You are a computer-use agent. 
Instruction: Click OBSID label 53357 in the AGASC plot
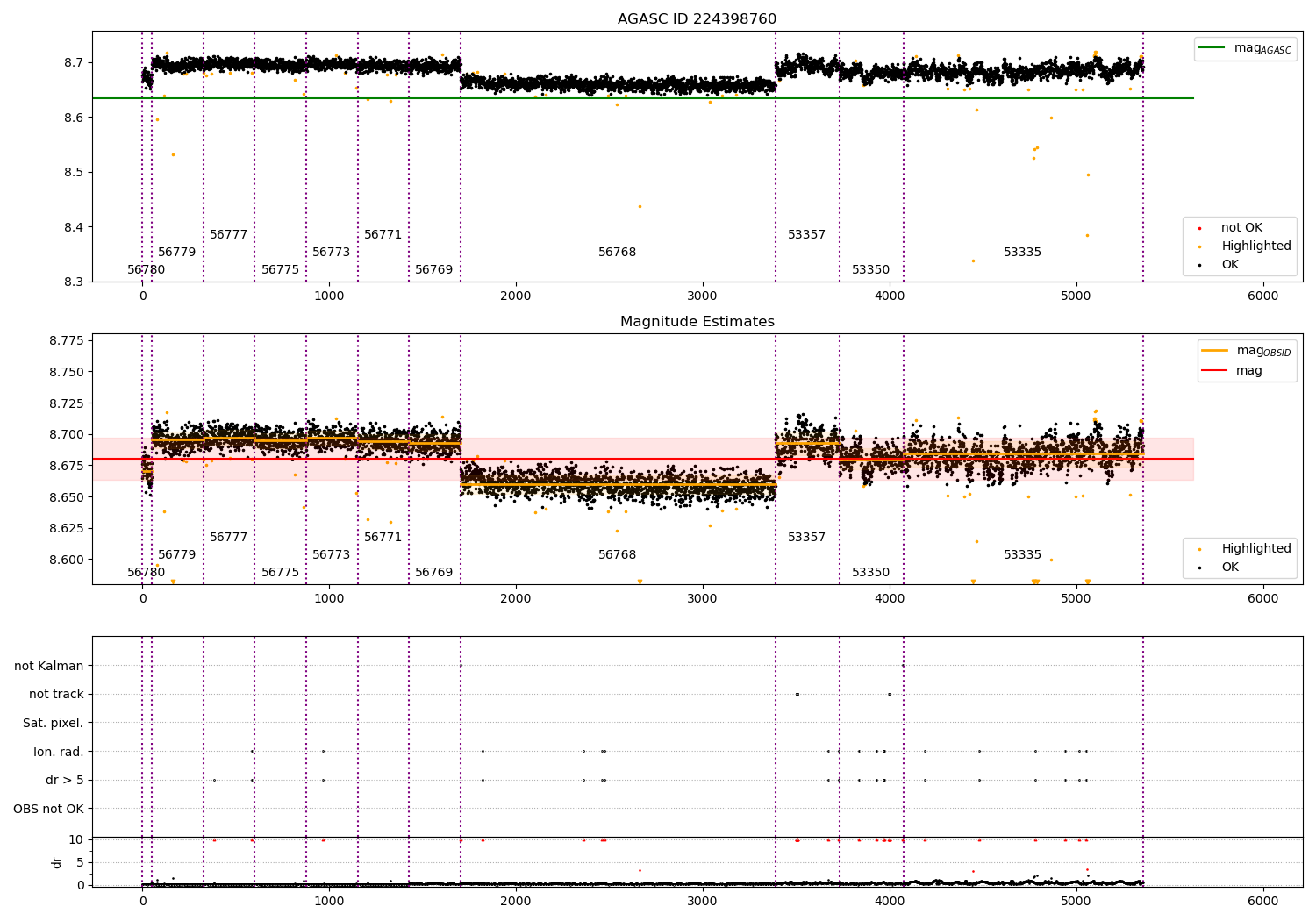point(806,235)
